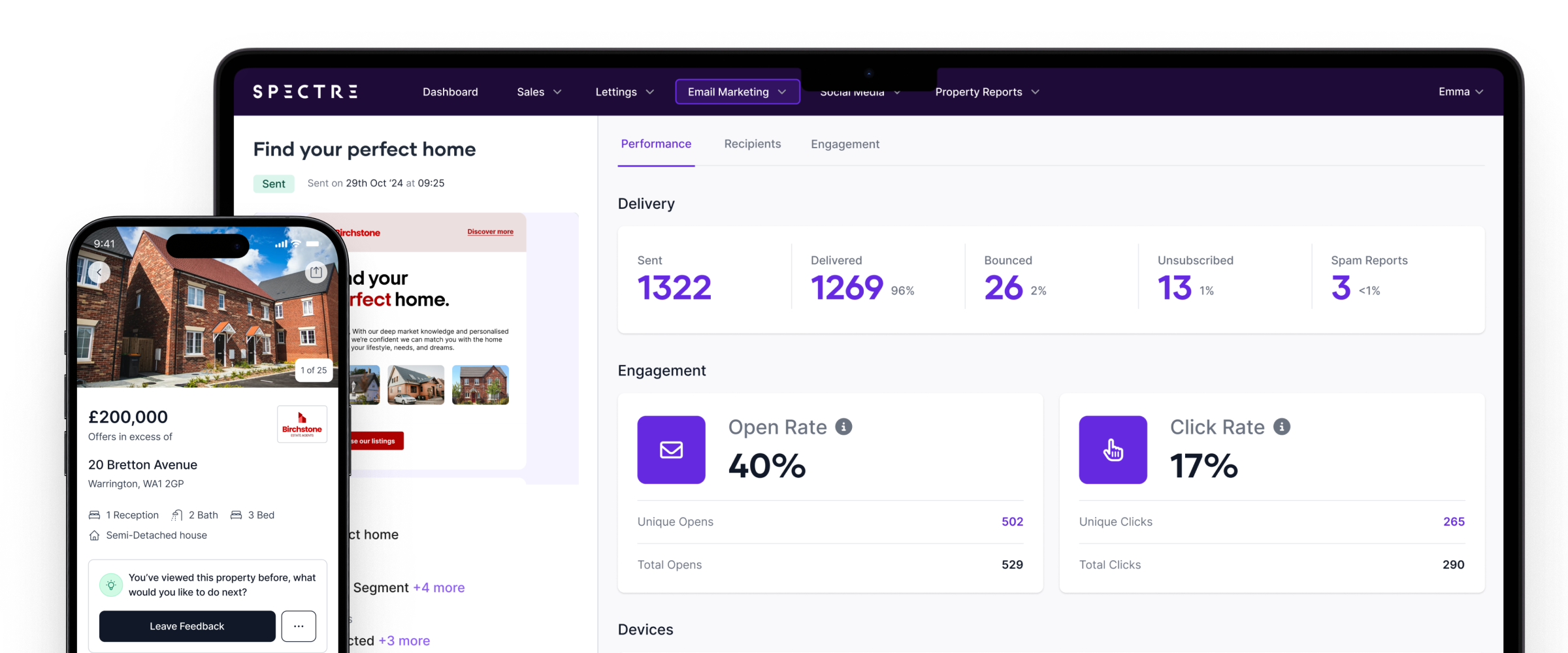
Task: Switch to the Engagement tab
Action: tap(845, 144)
